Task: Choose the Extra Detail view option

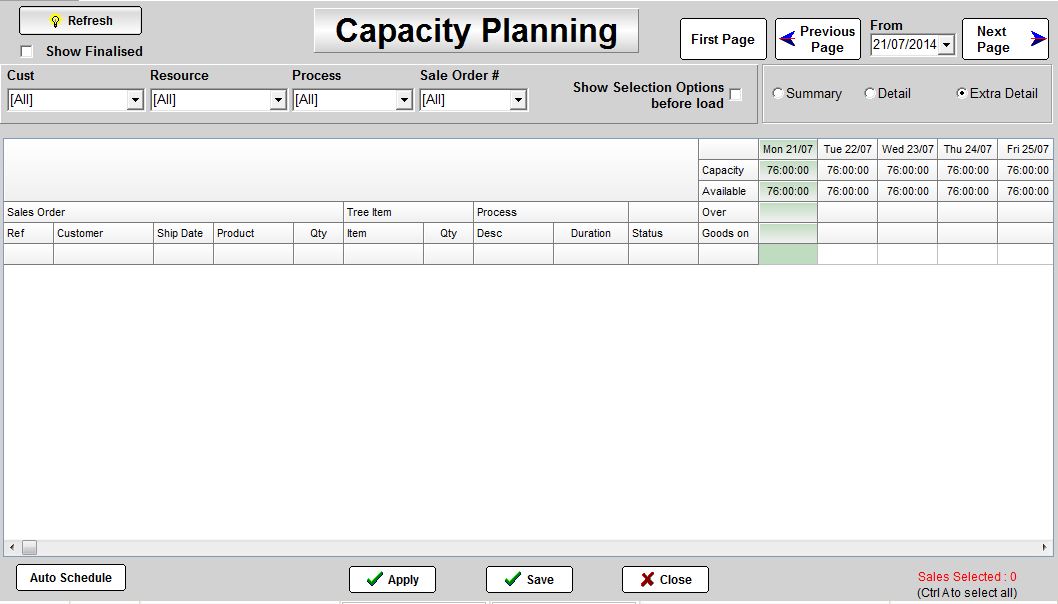Action: 961,94
